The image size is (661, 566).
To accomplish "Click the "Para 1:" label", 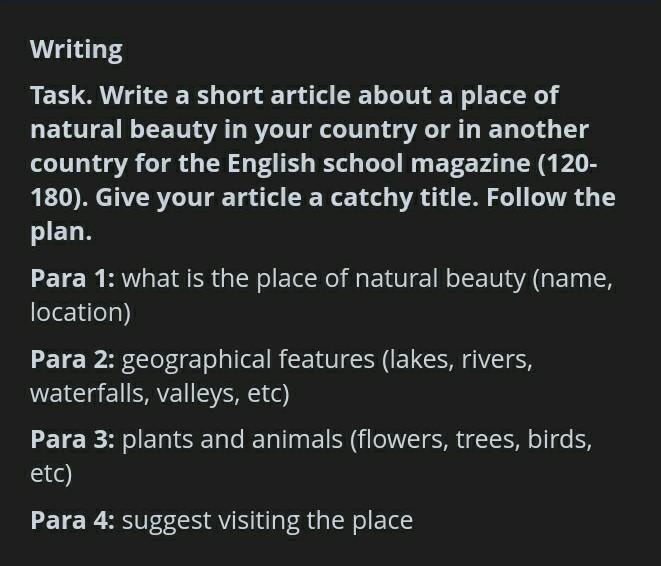I will click(72, 278).
